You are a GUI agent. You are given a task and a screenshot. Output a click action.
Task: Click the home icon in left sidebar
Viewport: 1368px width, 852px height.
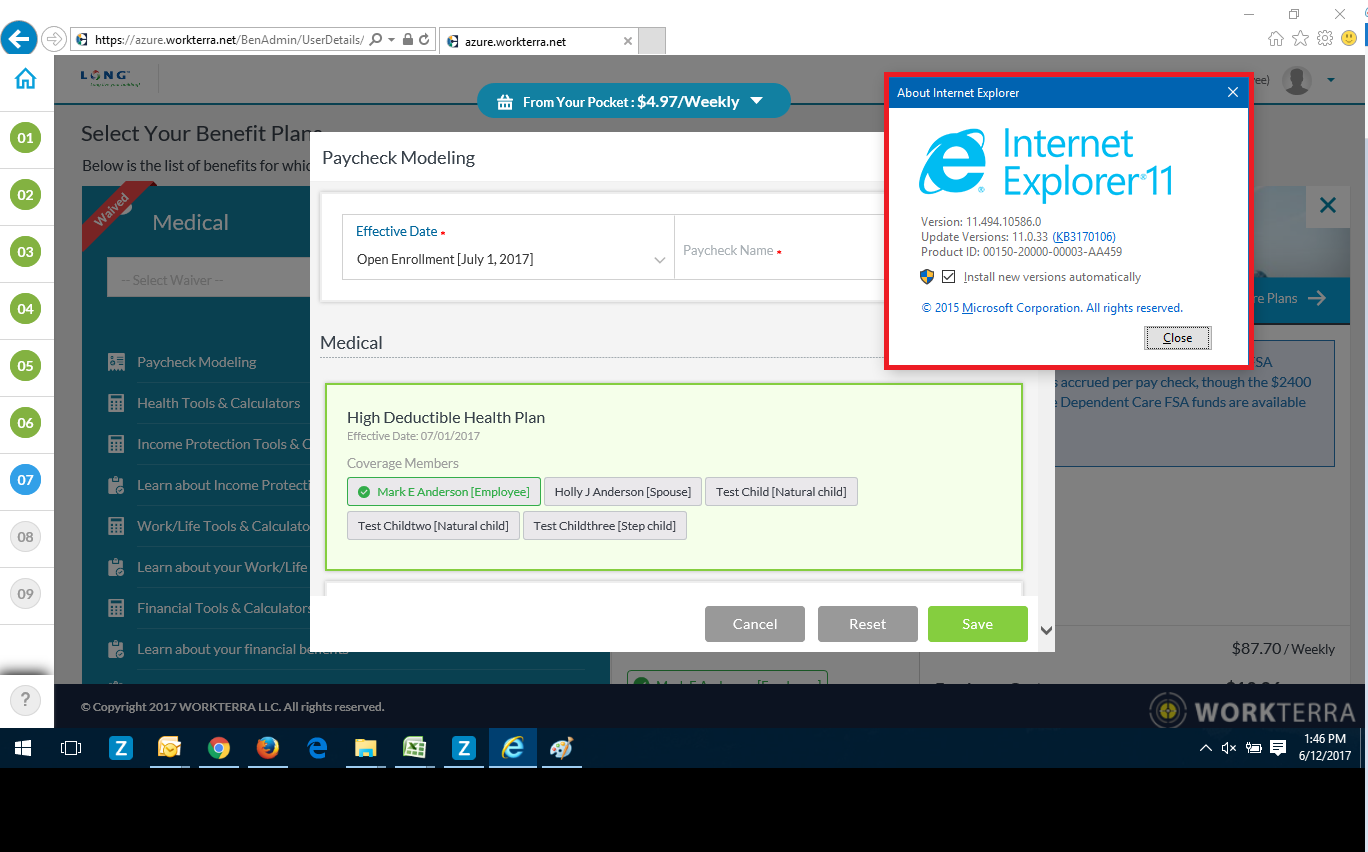(25, 79)
